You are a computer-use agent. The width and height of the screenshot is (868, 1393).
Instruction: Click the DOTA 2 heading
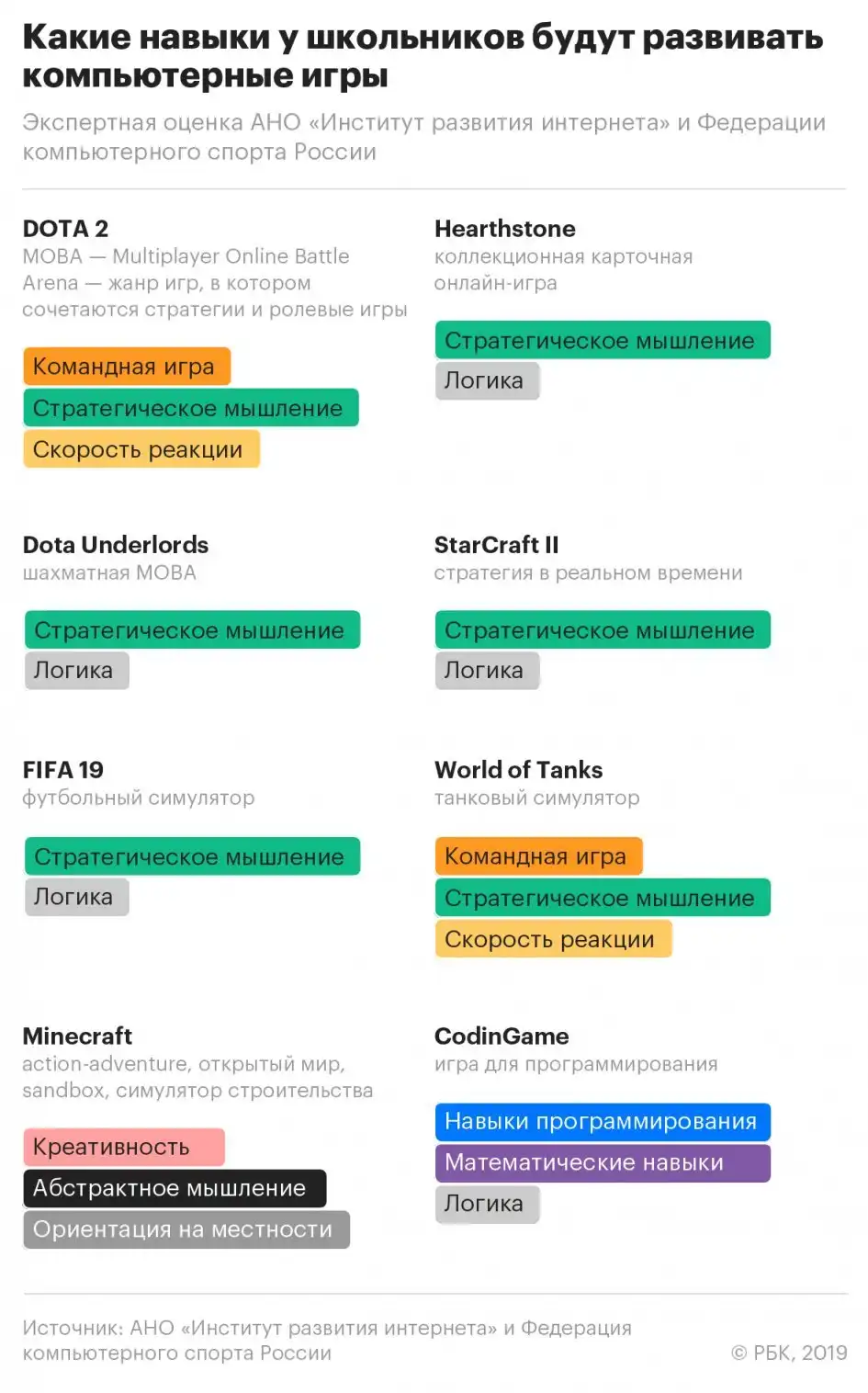click(65, 228)
